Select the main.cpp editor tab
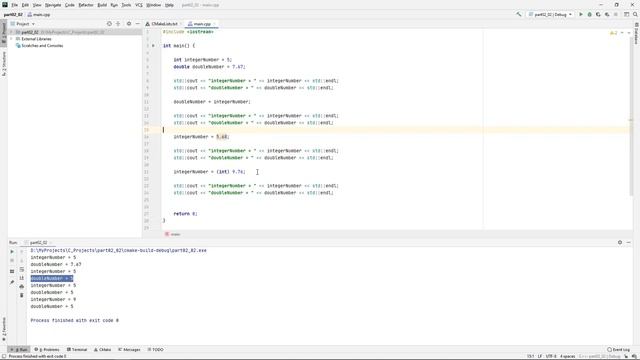 click(x=202, y=24)
